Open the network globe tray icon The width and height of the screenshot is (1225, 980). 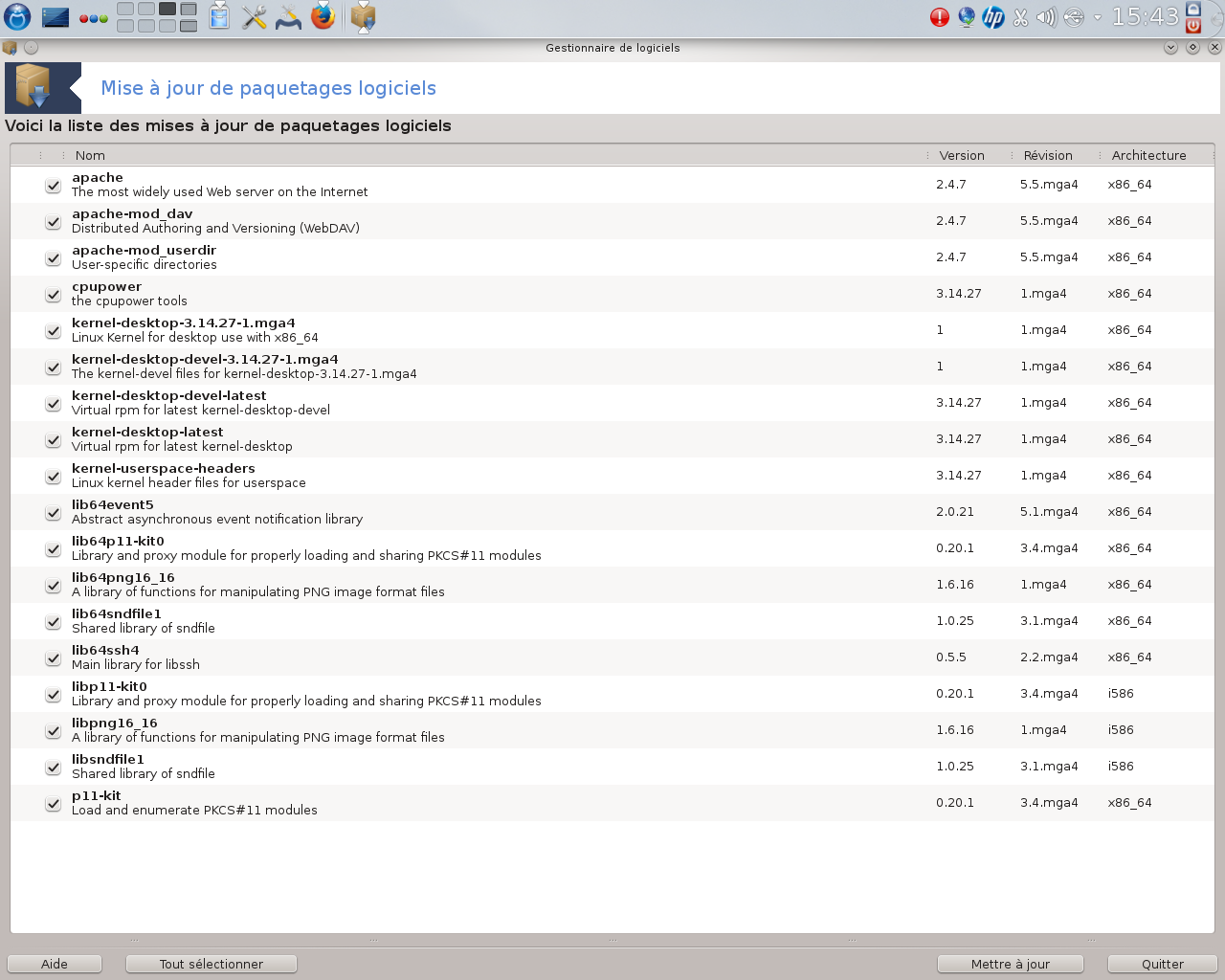click(x=967, y=17)
